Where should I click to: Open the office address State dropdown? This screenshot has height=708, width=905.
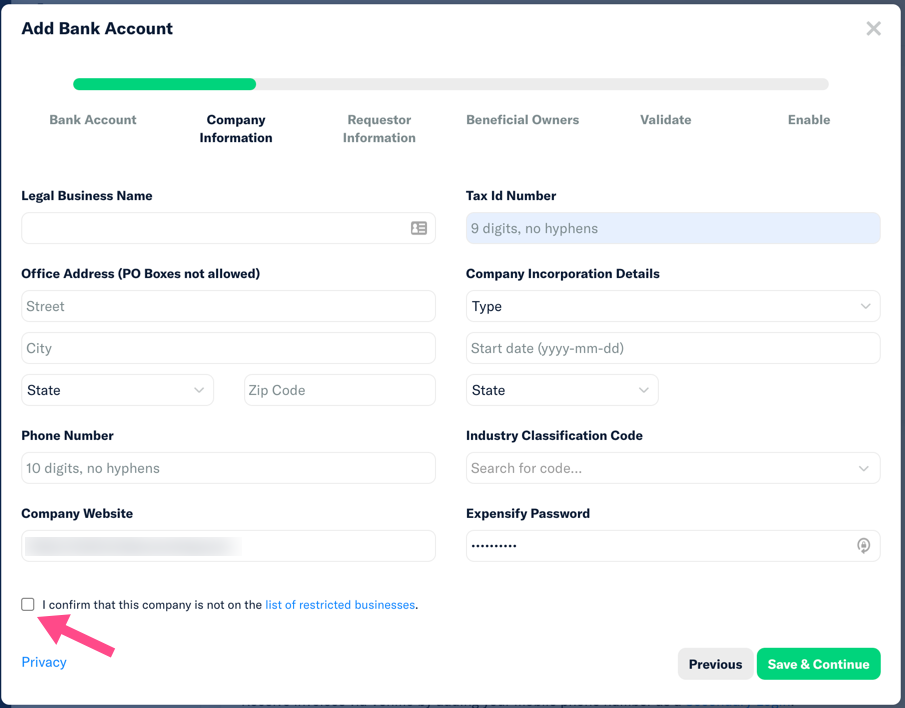click(x=116, y=390)
